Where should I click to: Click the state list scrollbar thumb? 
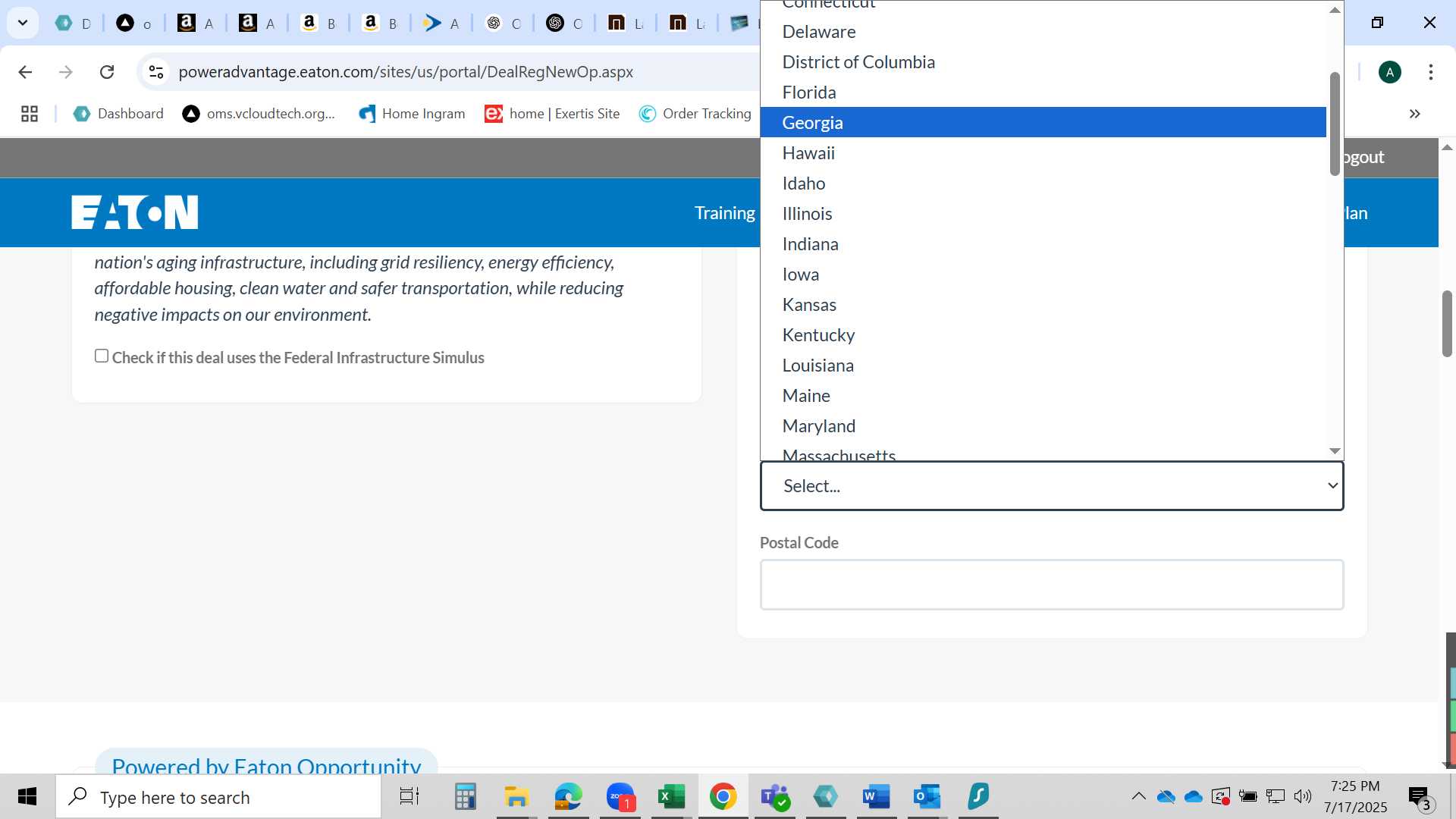1335,124
